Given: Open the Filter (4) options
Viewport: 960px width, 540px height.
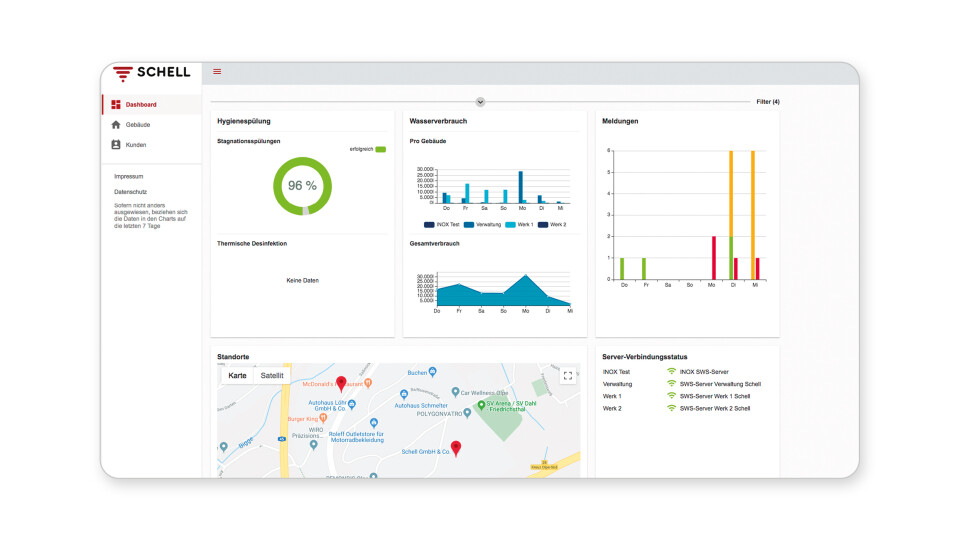Looking at the screenshot, I should point(767,102).
